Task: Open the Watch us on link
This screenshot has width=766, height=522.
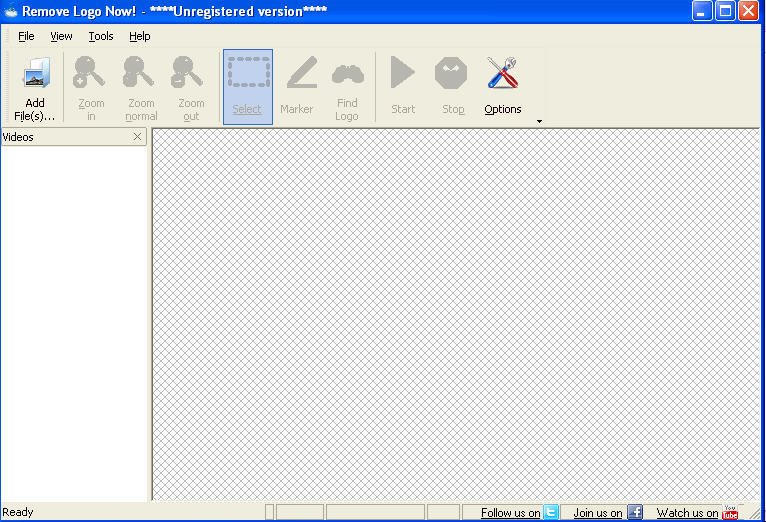Action: [x=687, y=513]
